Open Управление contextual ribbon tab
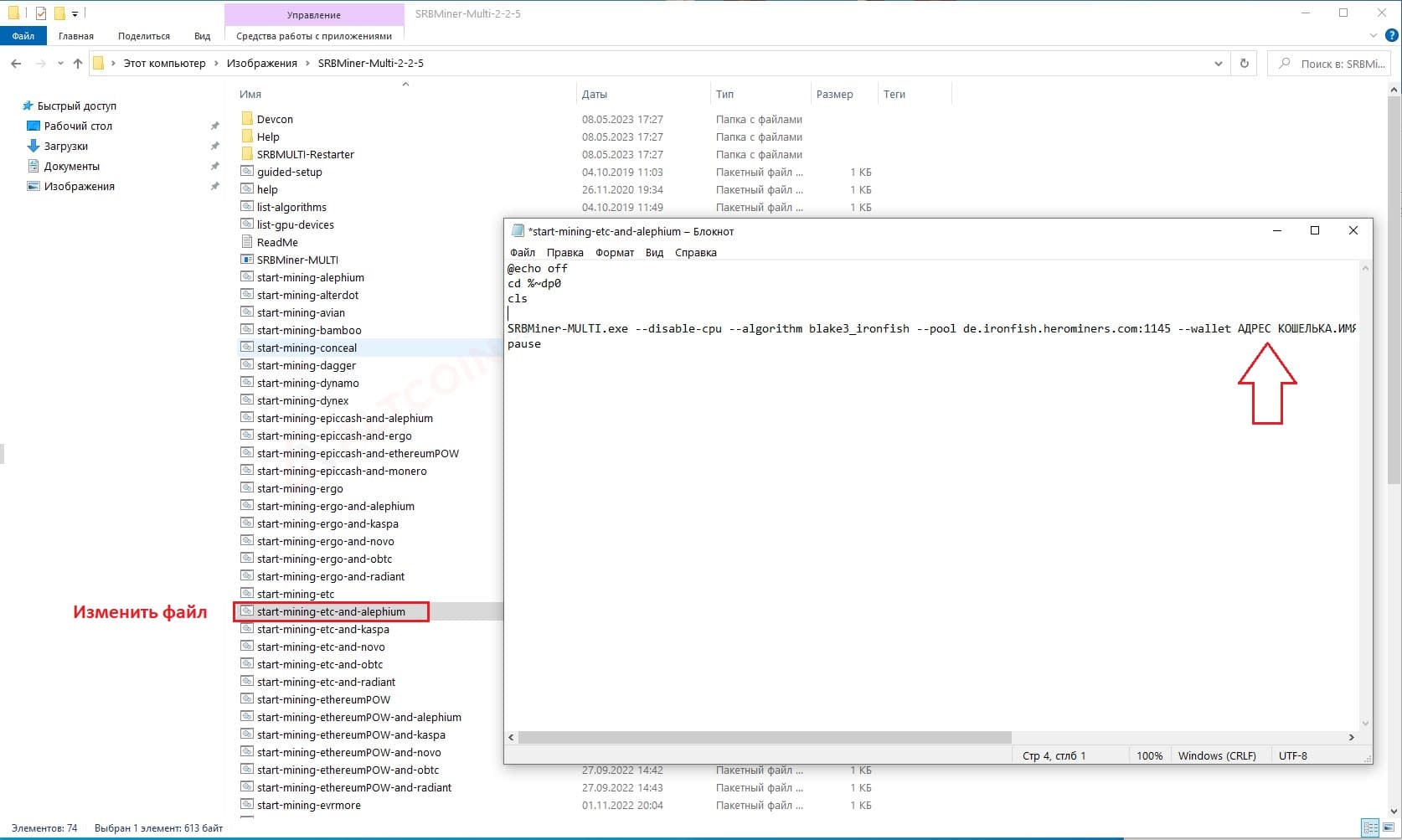Screen dimensions: 1402x840 tap(314, 14)
